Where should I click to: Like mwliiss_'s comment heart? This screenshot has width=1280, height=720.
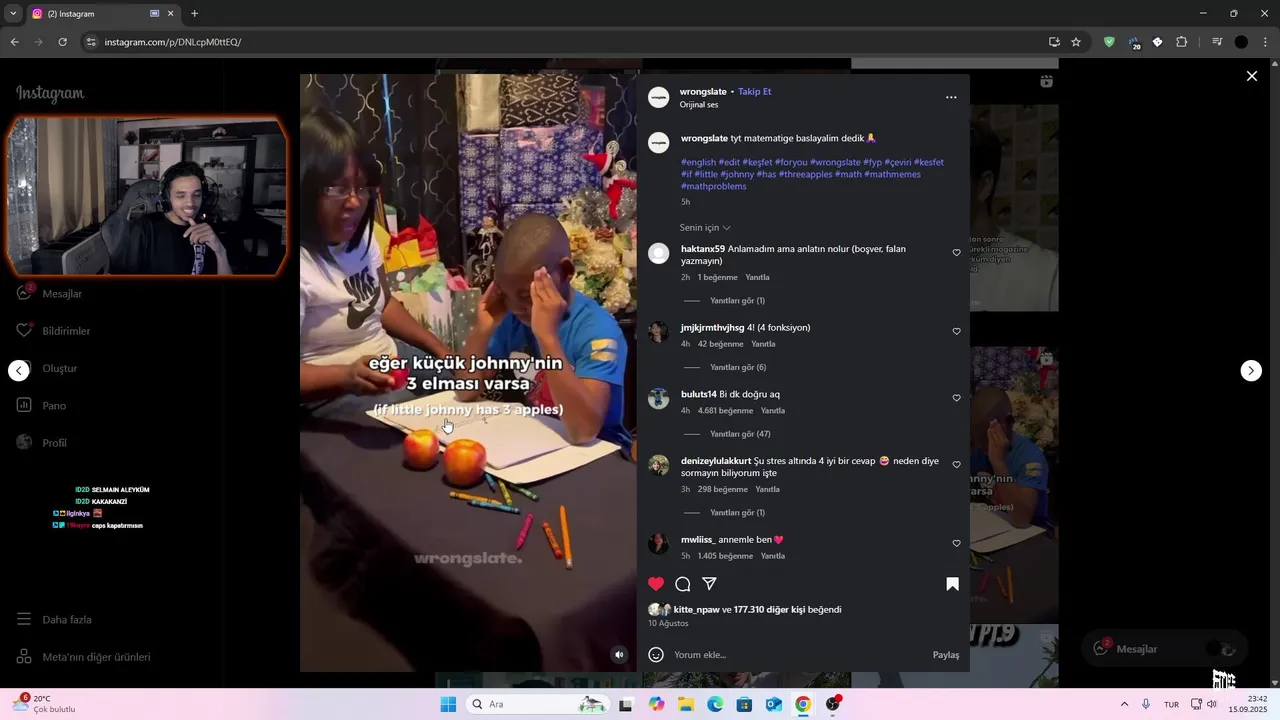(x=956, y=544)
